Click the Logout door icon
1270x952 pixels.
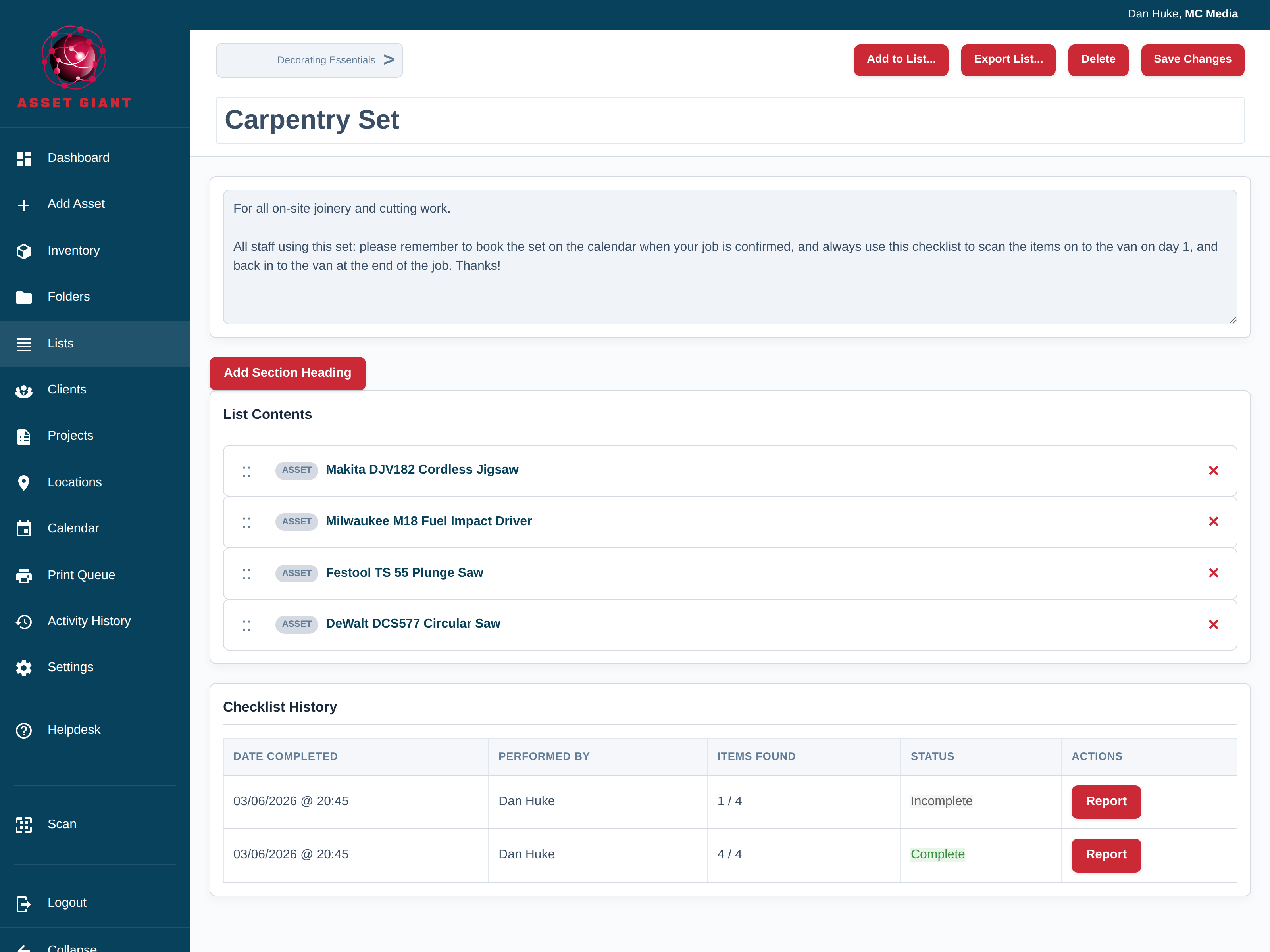point(23,904)
